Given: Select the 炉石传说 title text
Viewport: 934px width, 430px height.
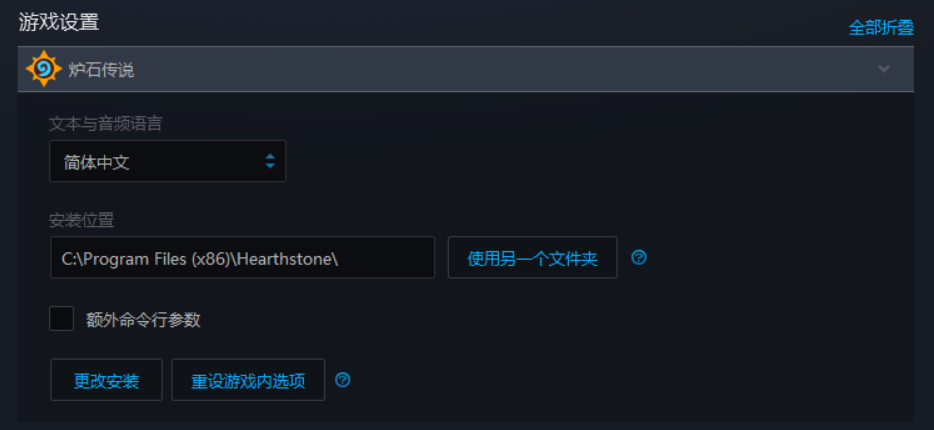Looking at the screenshot, I should (101, 70).
